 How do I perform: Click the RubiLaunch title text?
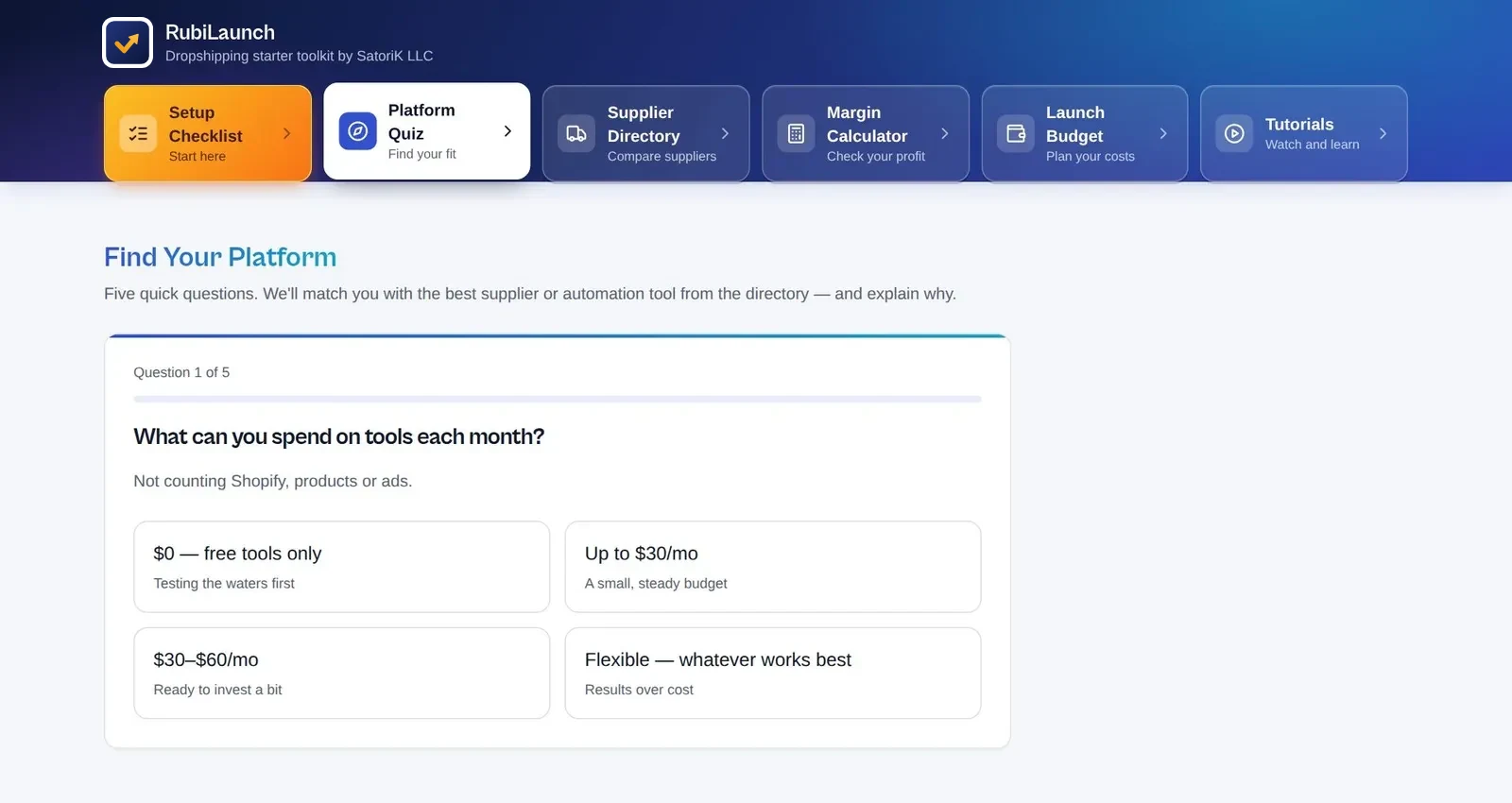(220, 32)
